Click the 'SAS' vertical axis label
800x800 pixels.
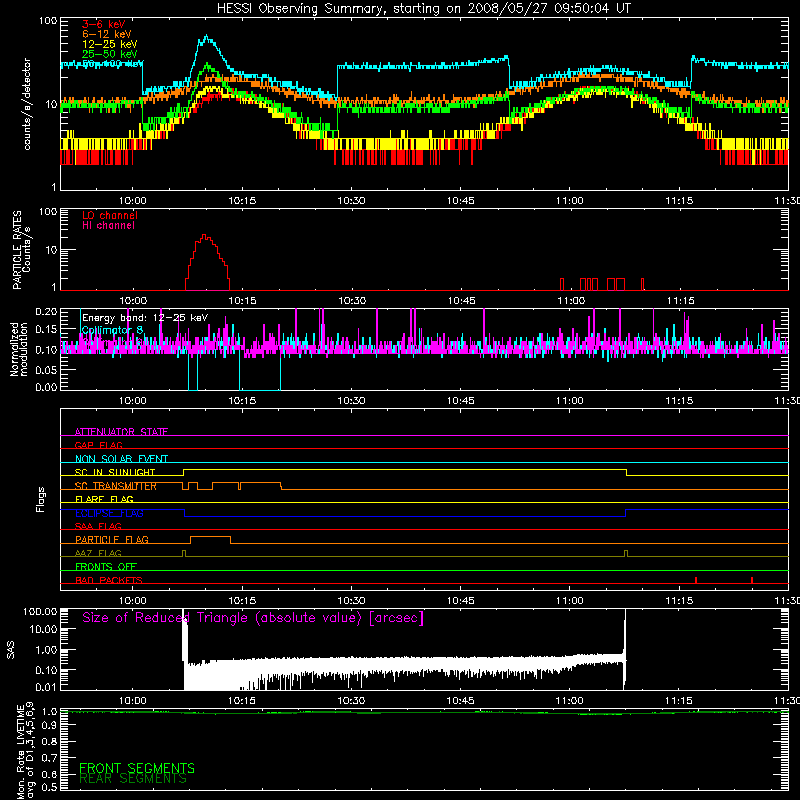(11, 649)
